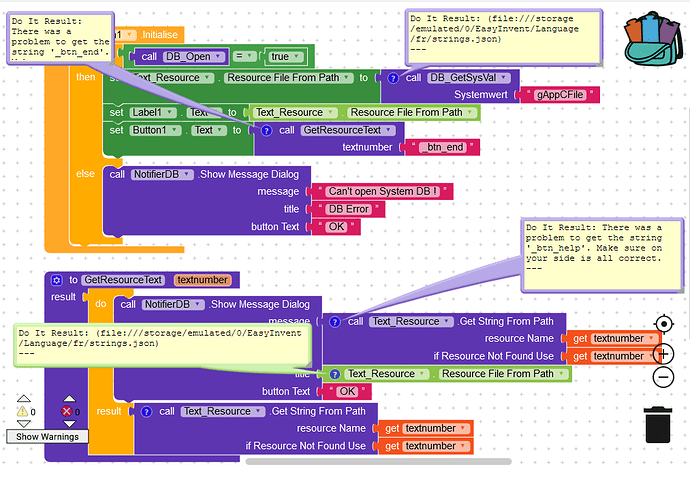Toggle comment icon on DB_GetSysVal call
Image resolution: width=690 pixels, height=484 pixels.
point(393,78)
